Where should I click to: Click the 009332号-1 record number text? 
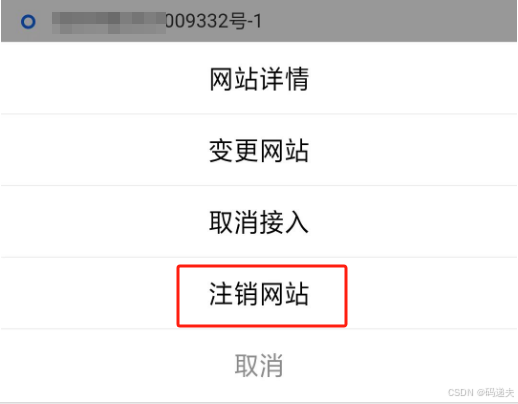[x=213, y=22]
